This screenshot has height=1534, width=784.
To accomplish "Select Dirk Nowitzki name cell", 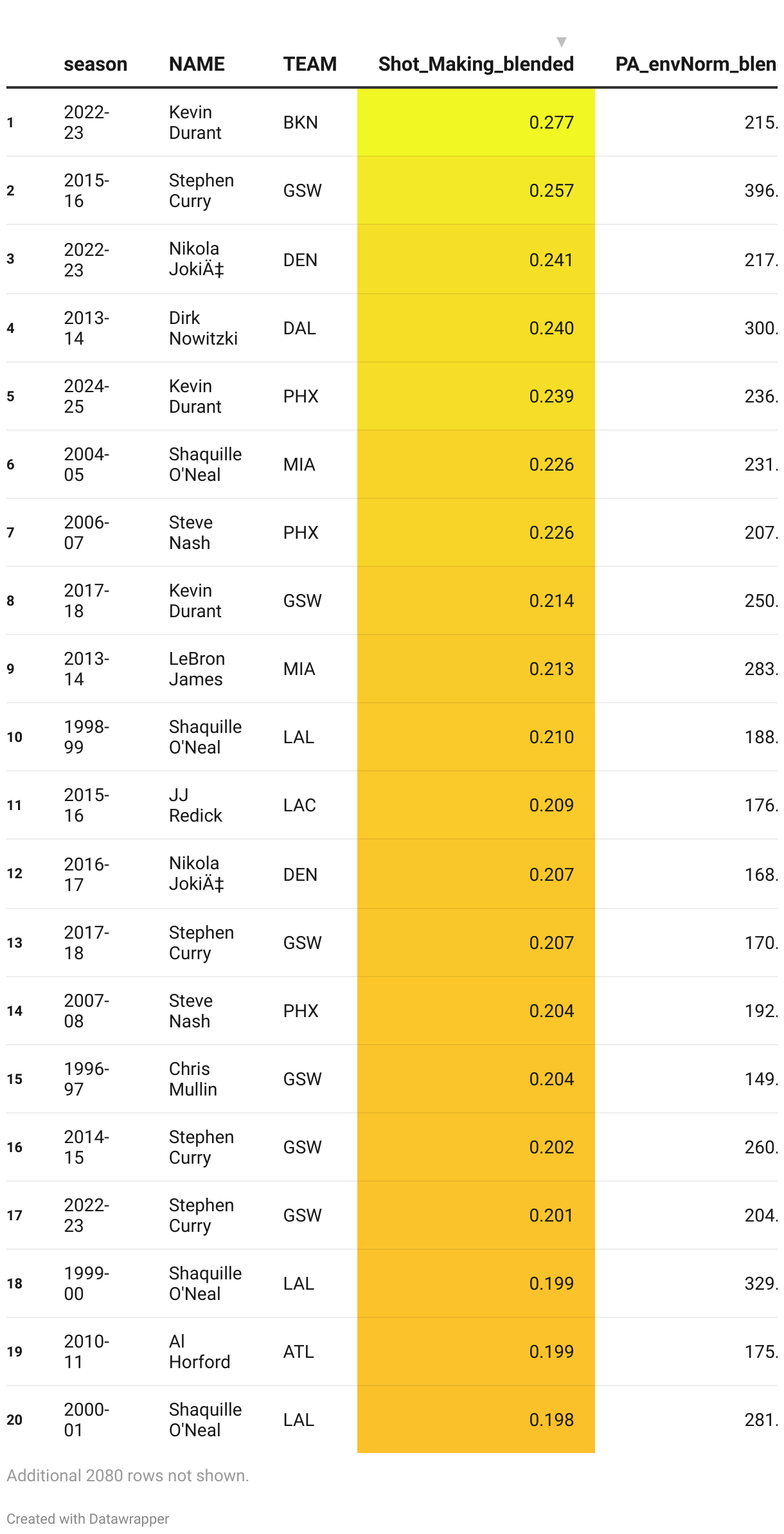I will (x=203, y=328).
